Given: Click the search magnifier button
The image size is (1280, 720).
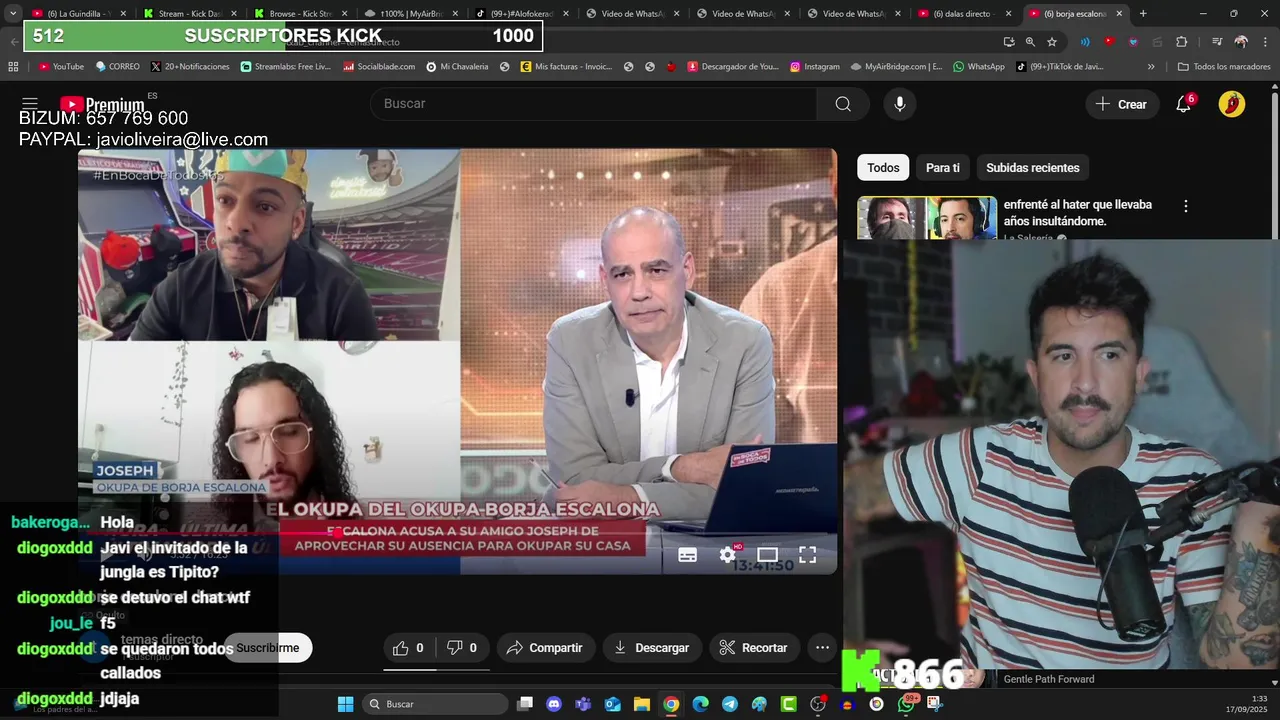Looking at the screenshot, I should pyautogui.click(x=843, y=104).
